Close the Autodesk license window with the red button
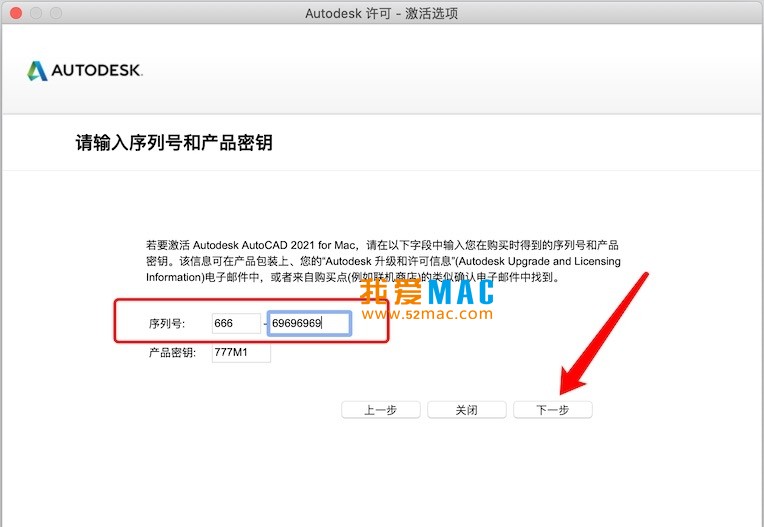Screen dimensions: 764x527 (x=16, y=13)
